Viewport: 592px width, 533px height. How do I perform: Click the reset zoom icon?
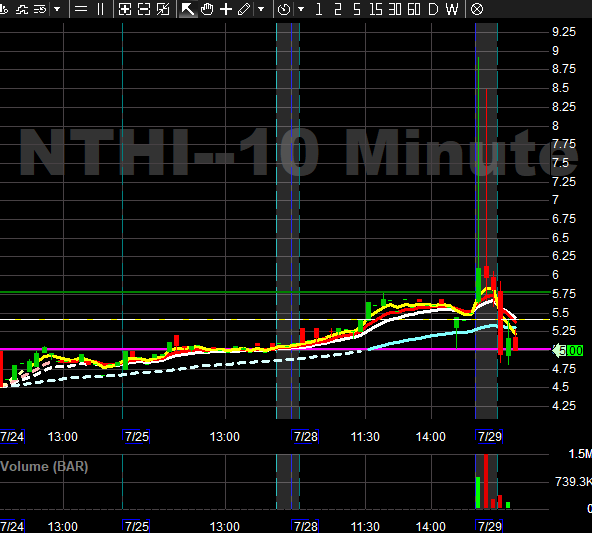coord(163,9)
